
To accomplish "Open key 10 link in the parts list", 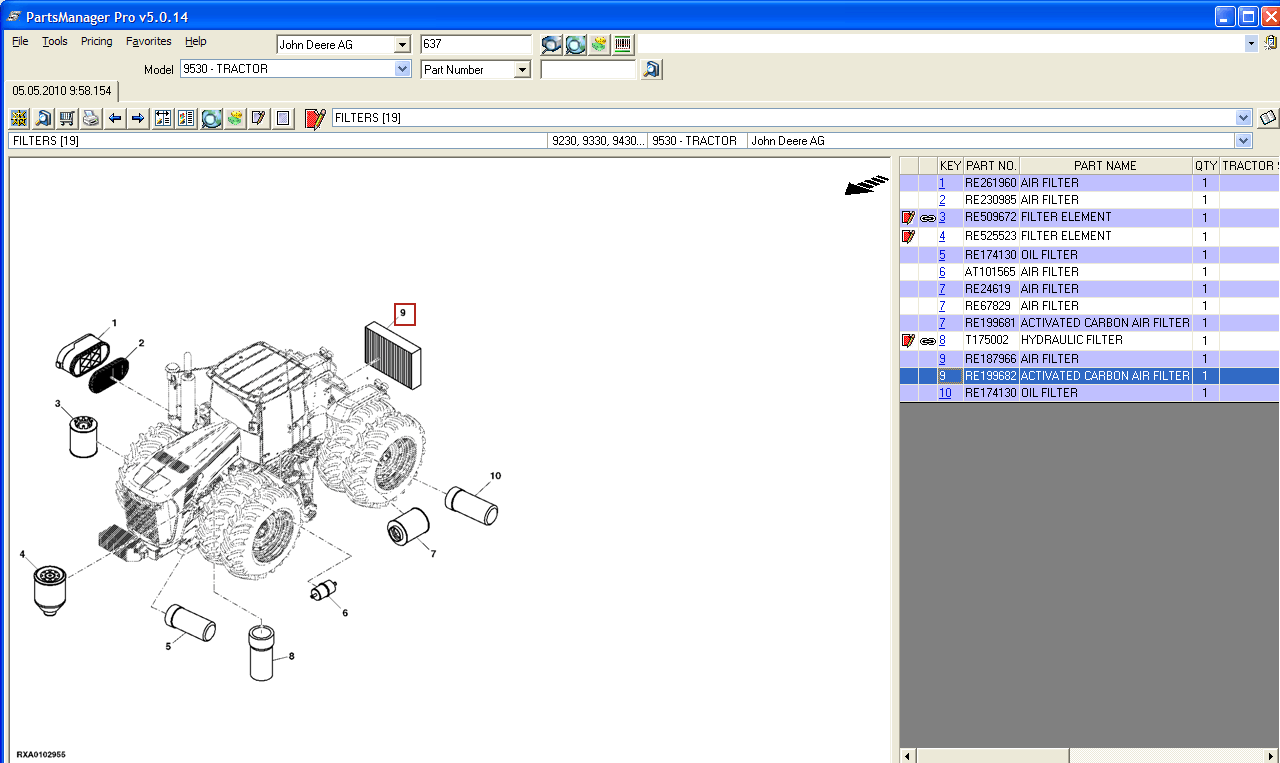I will pyautogui.click(x=945, y=393).
